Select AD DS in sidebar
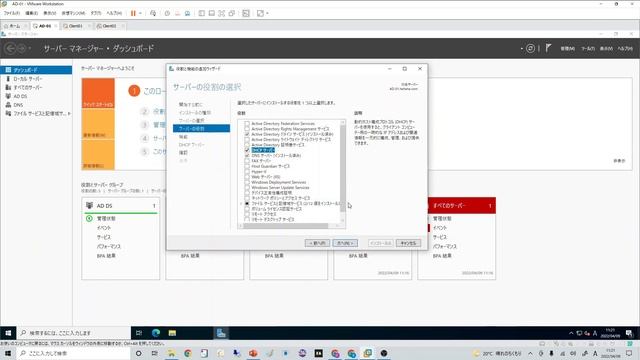 [x=20, y=96]
